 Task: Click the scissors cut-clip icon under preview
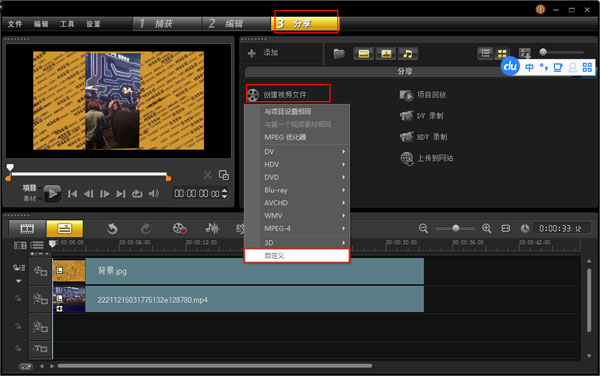(207, 175)
